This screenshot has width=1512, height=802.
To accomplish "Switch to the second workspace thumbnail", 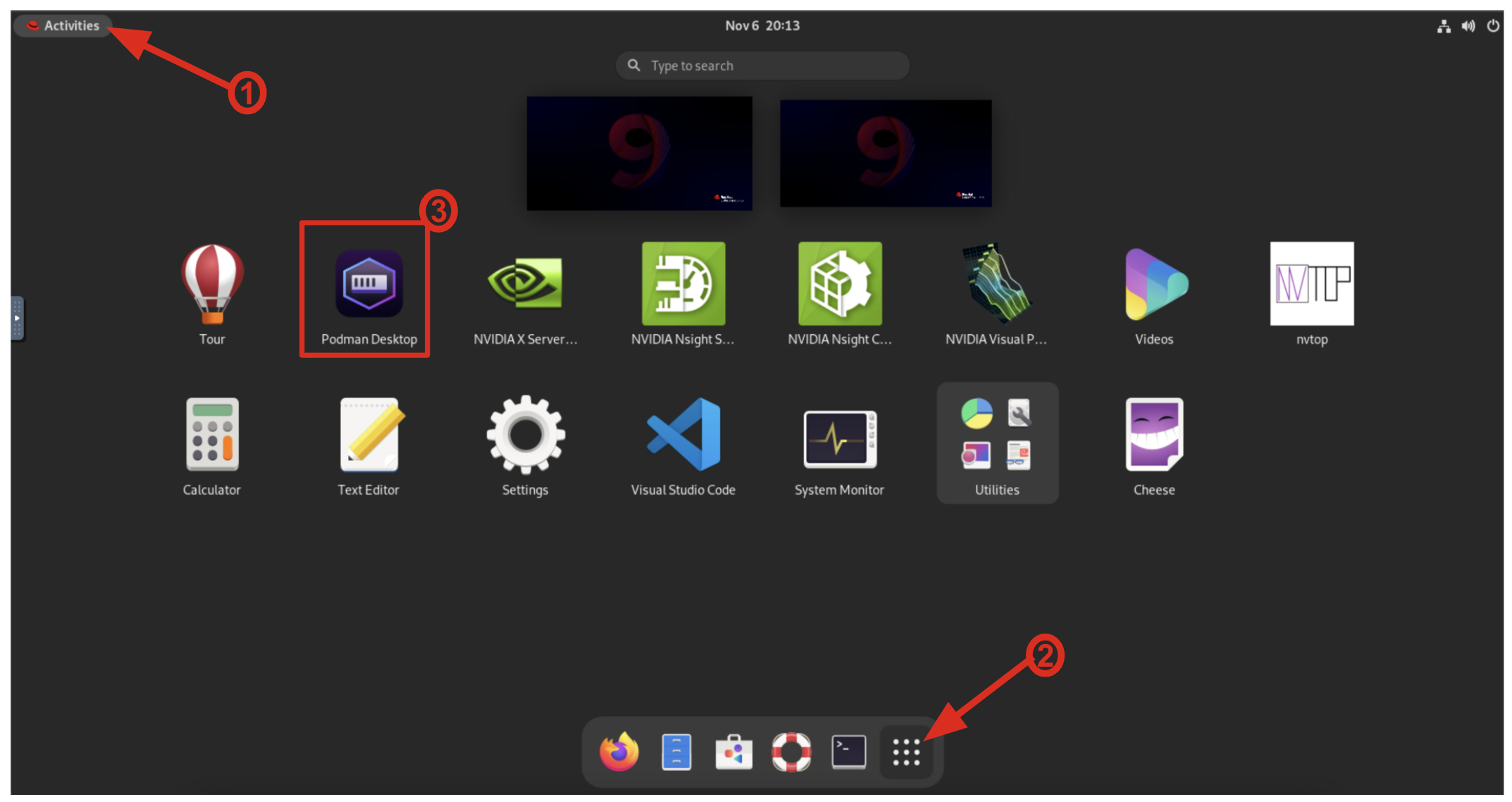I will [886, 153].
